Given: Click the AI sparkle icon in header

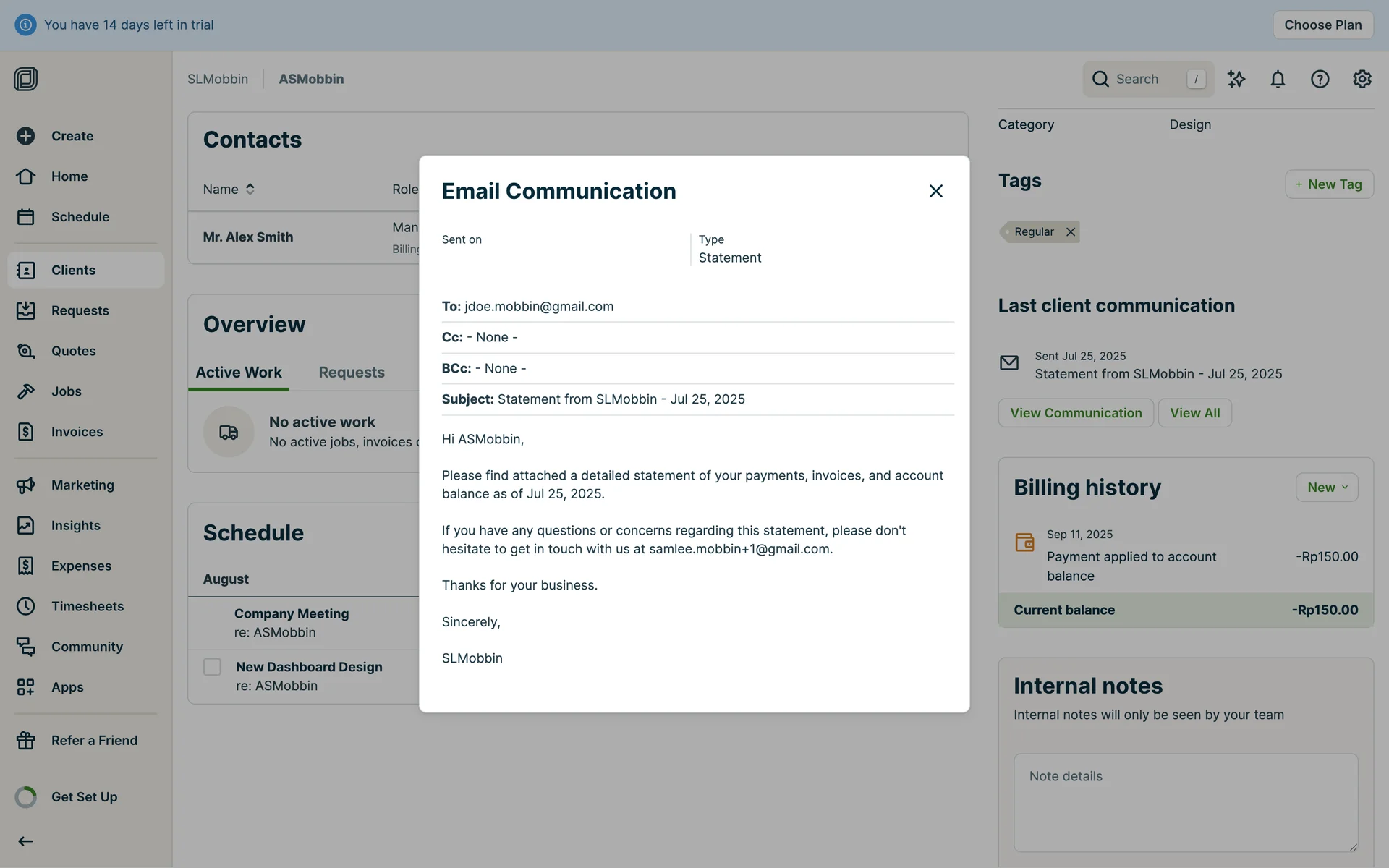Looking at the screenshot, I should click(x=1236, y=79).
